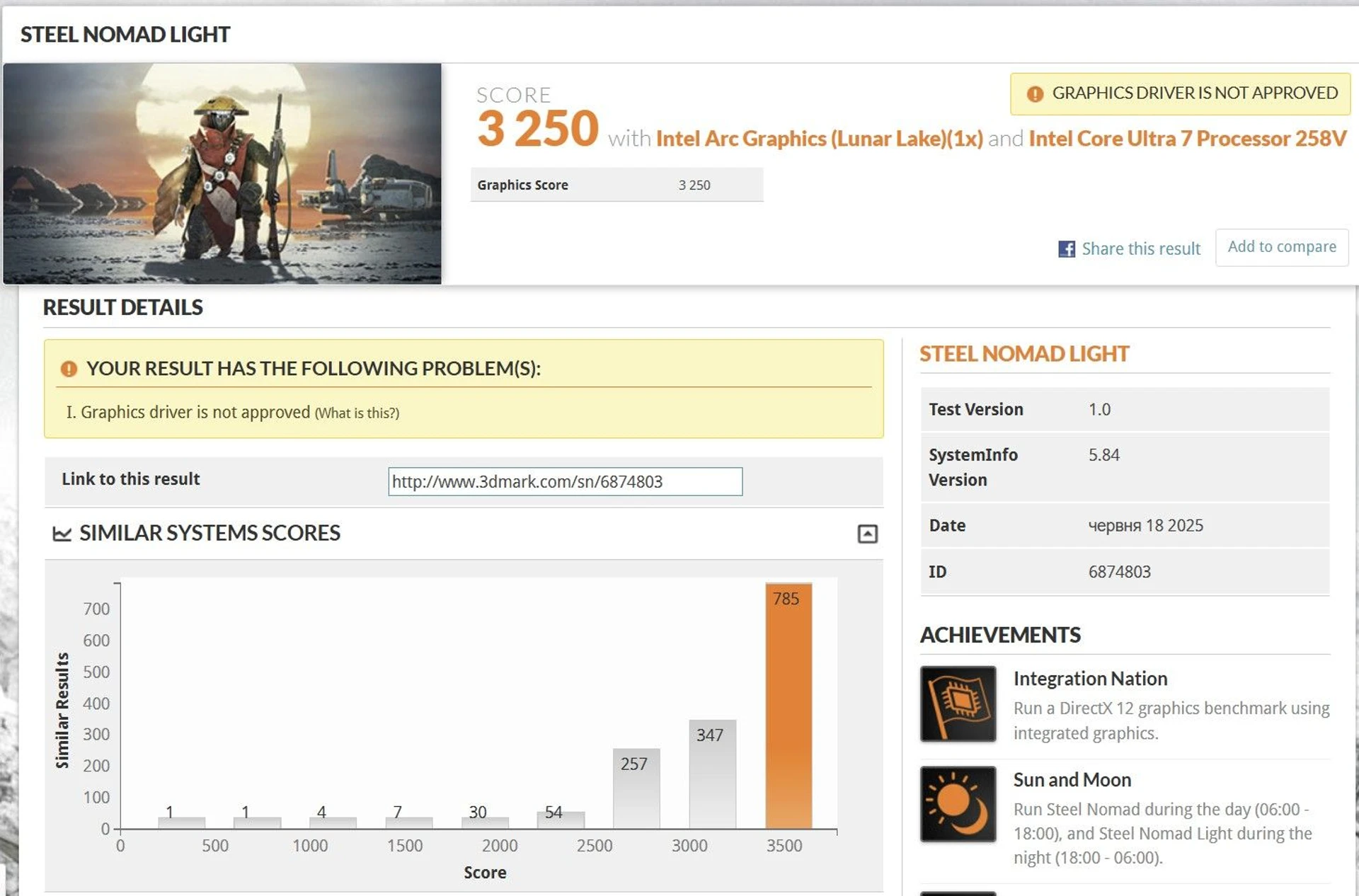Click the 54 results bar
This screenshot has width=1359, height=896.
tap(561, 820)
